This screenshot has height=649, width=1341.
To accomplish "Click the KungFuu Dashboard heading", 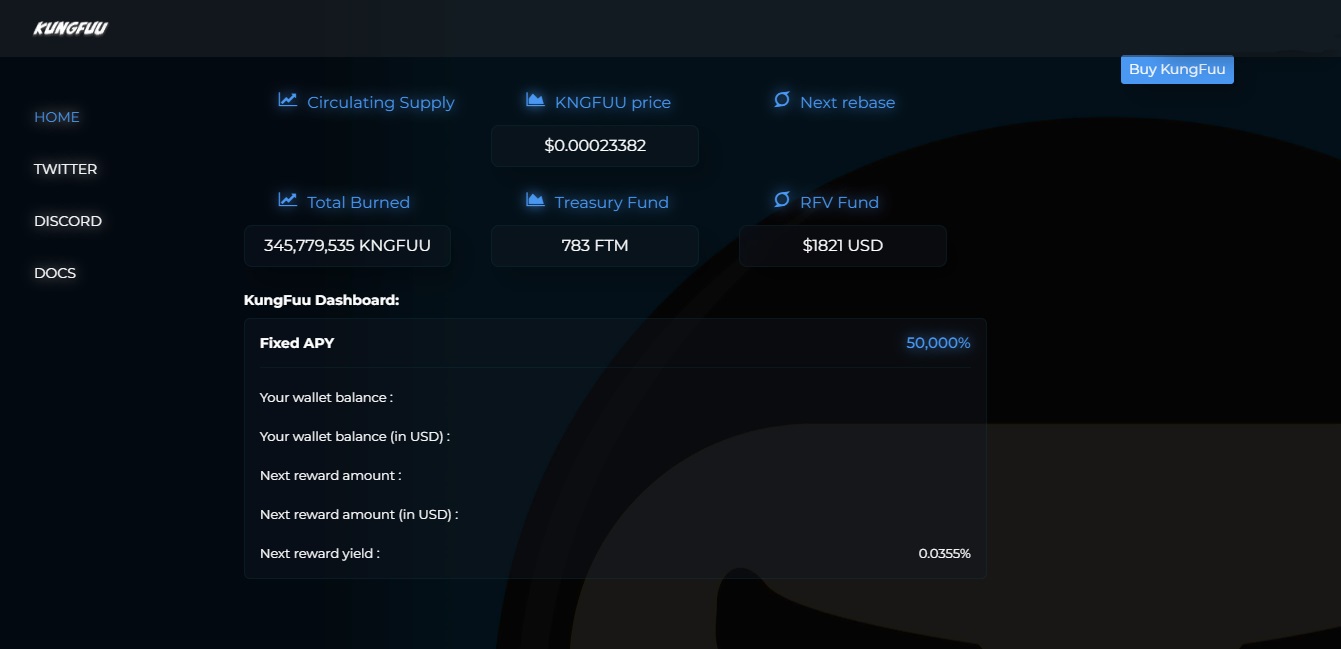I will [322, 300].
